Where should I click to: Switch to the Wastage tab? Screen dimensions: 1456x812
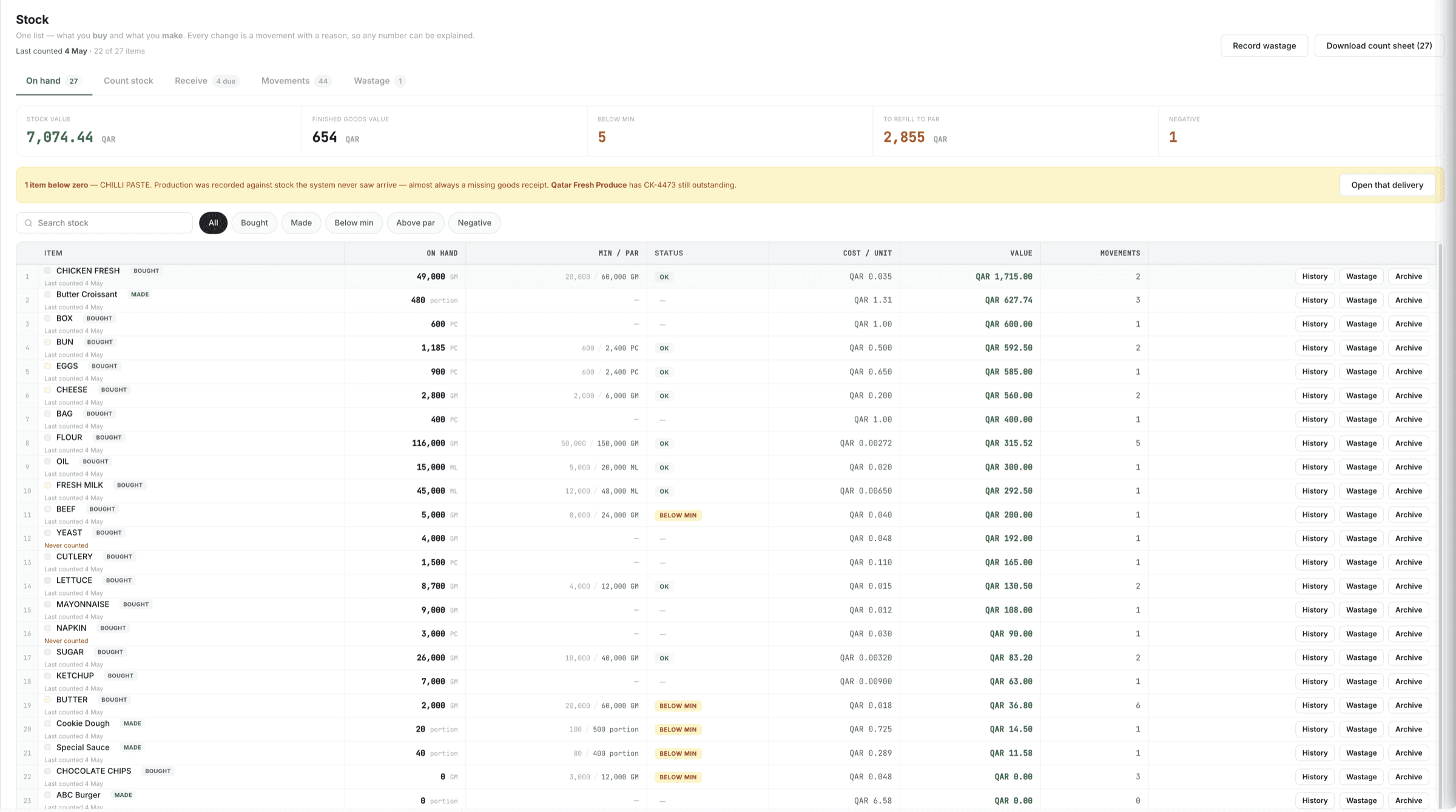pyautogui.click(x=379, y=81)
